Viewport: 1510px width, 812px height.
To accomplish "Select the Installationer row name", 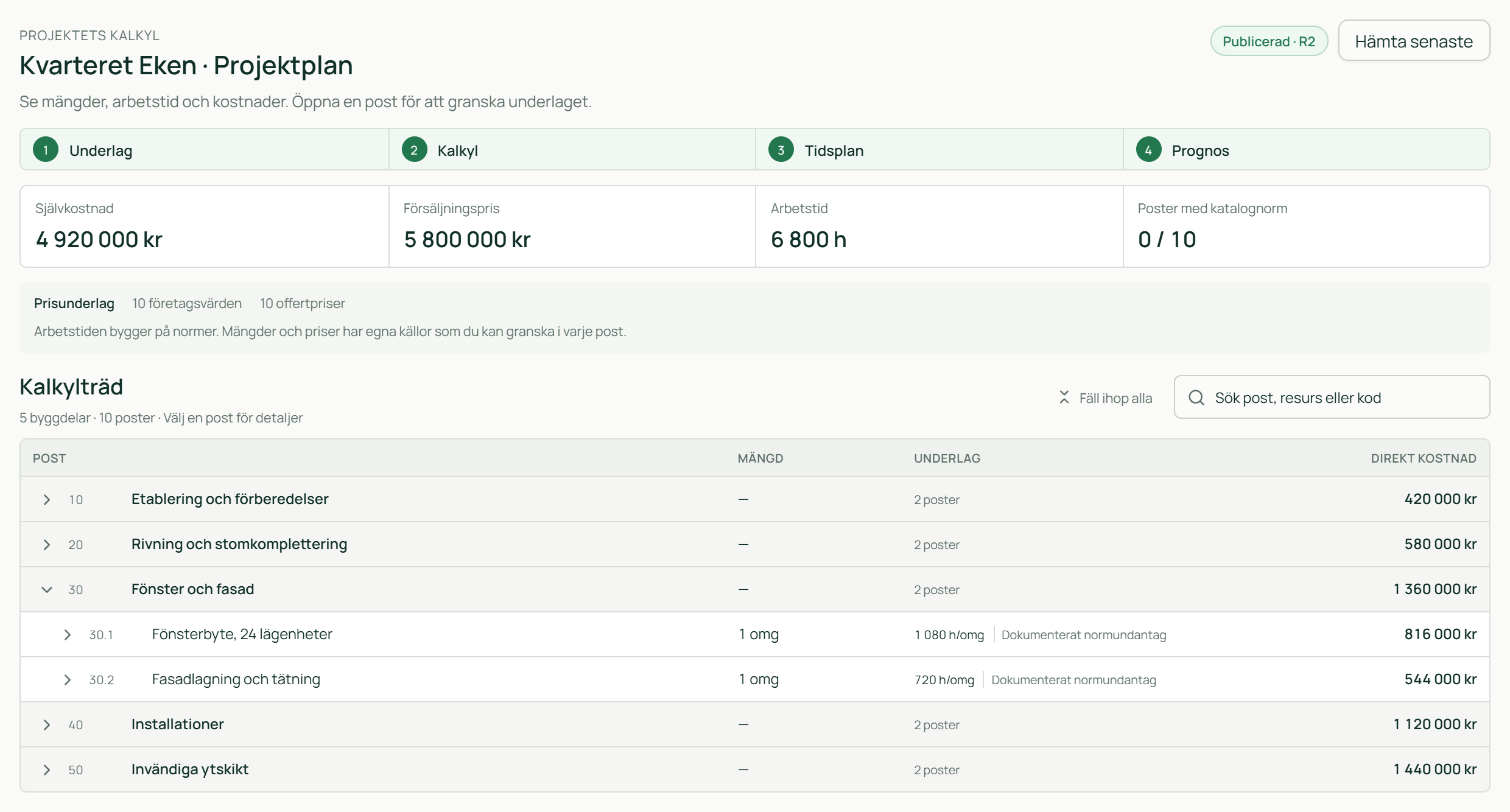I will [178, 724].
